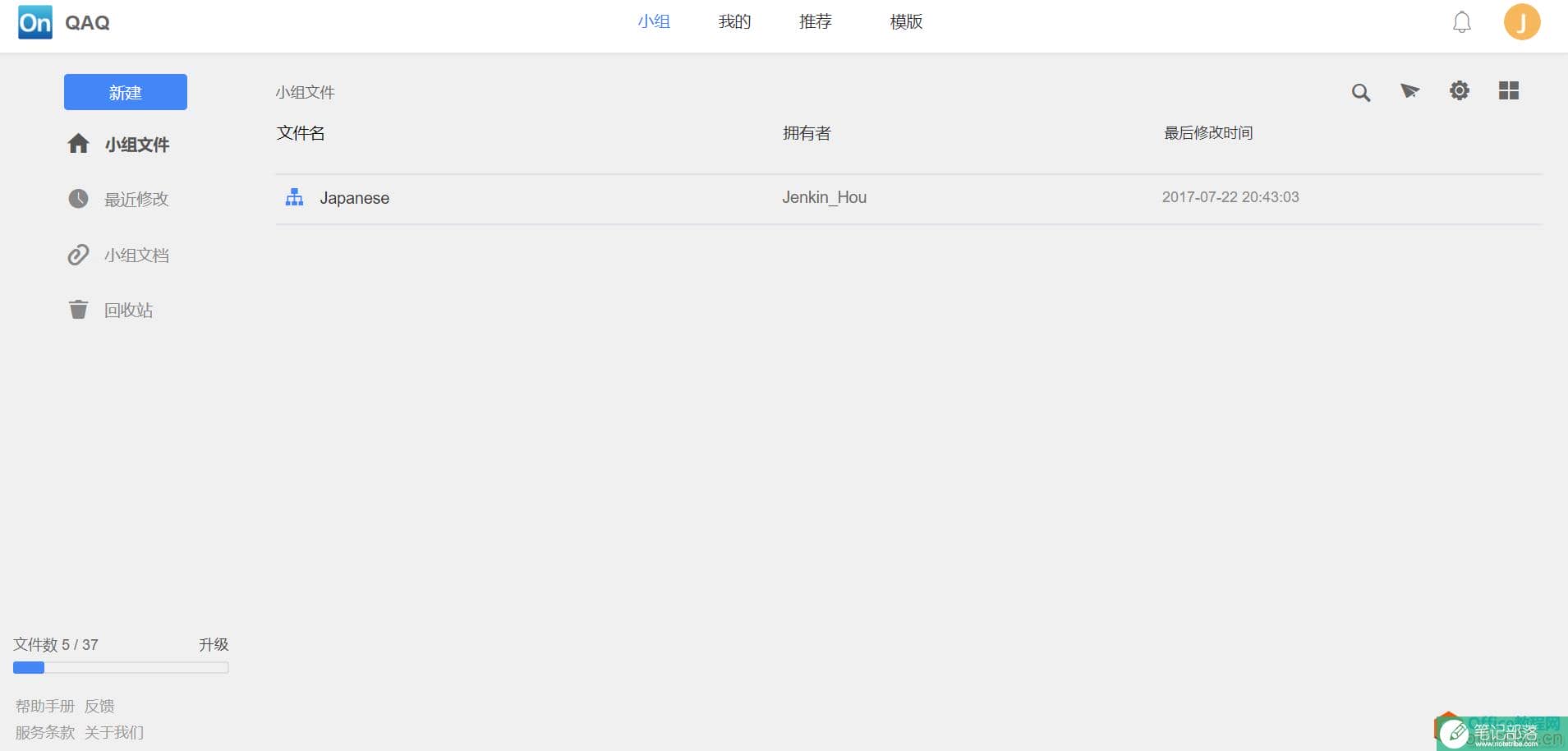Open the notification bell

point(1461,22)
